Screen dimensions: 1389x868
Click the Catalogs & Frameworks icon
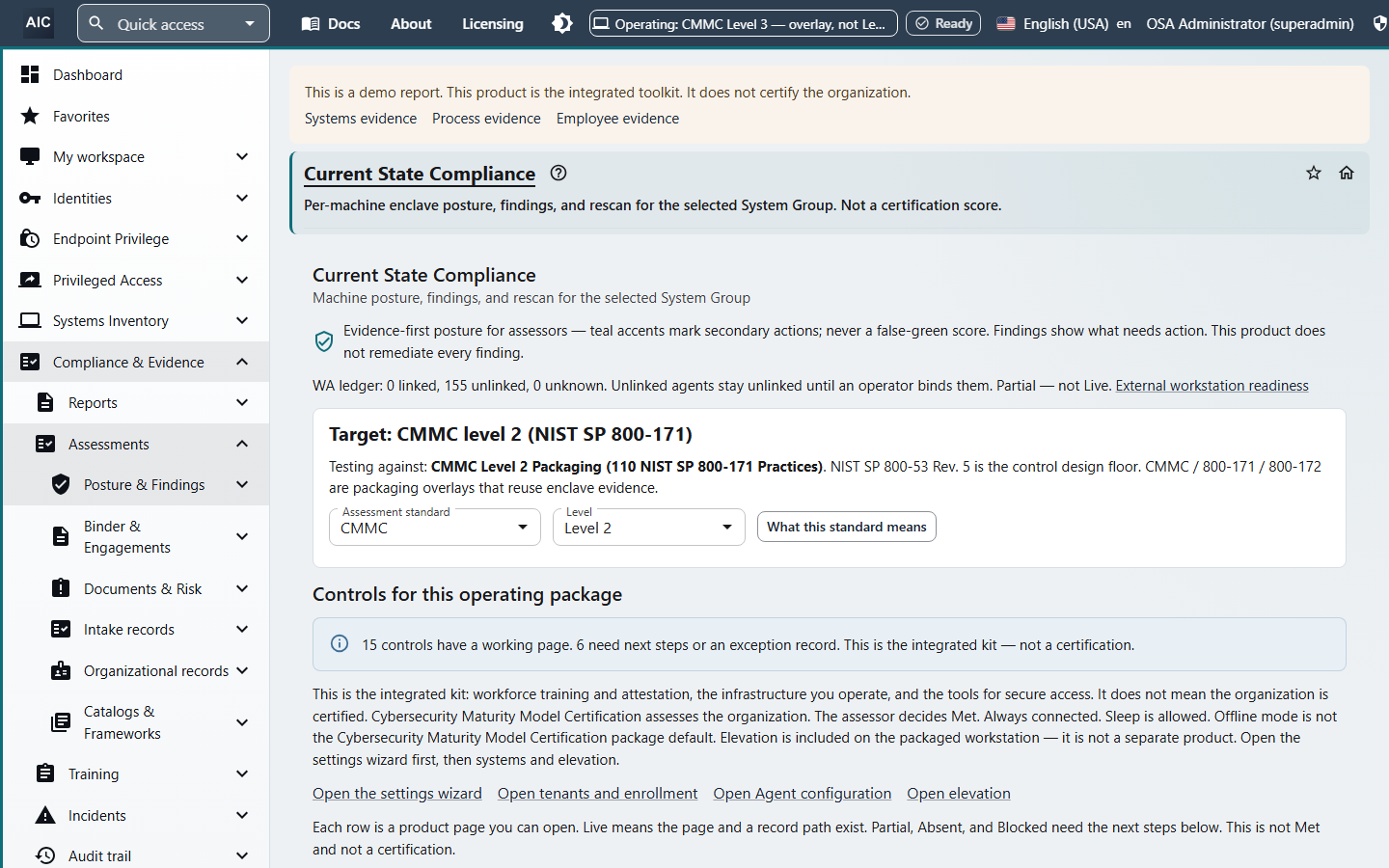tap(61, 722)
